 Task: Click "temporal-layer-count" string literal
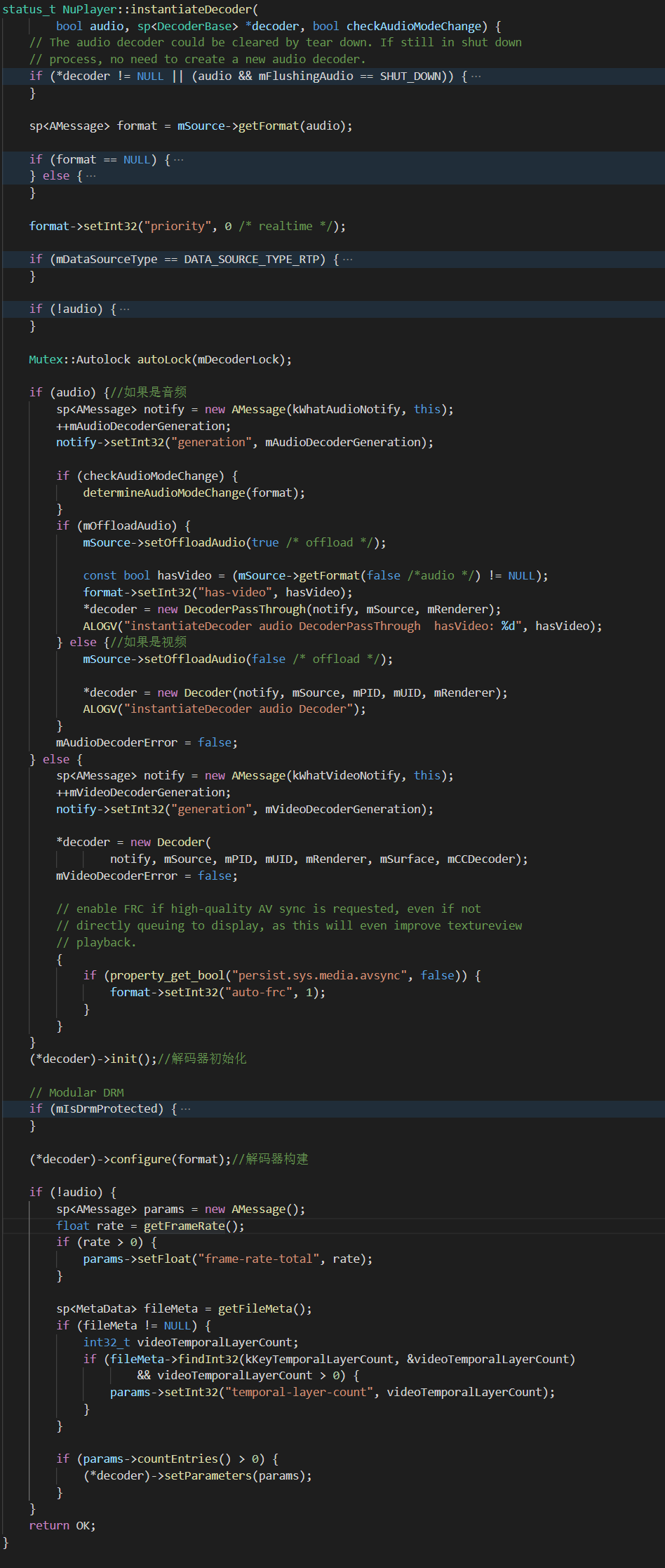299,1392
